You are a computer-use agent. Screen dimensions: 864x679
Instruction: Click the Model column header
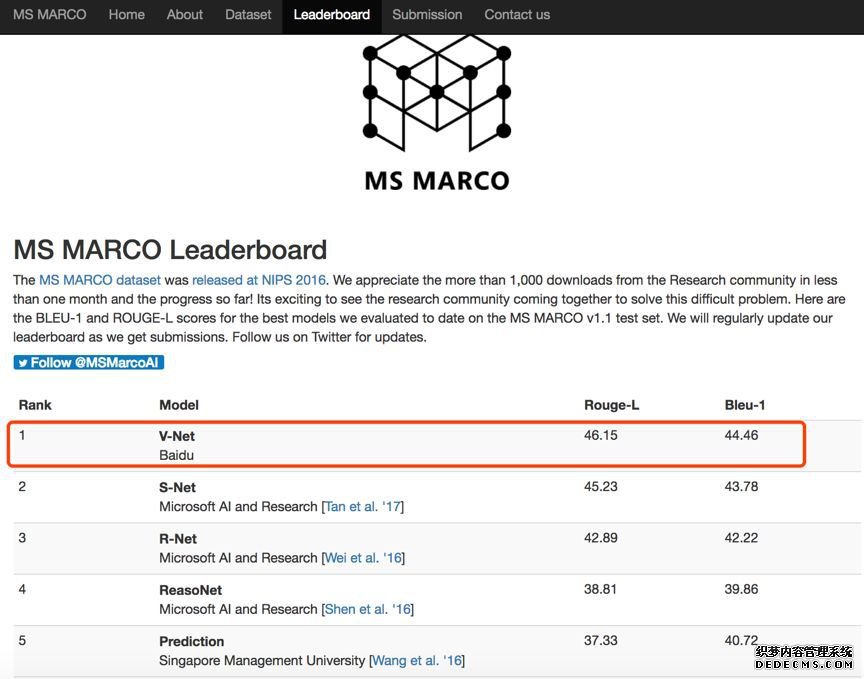click(179, 405)
